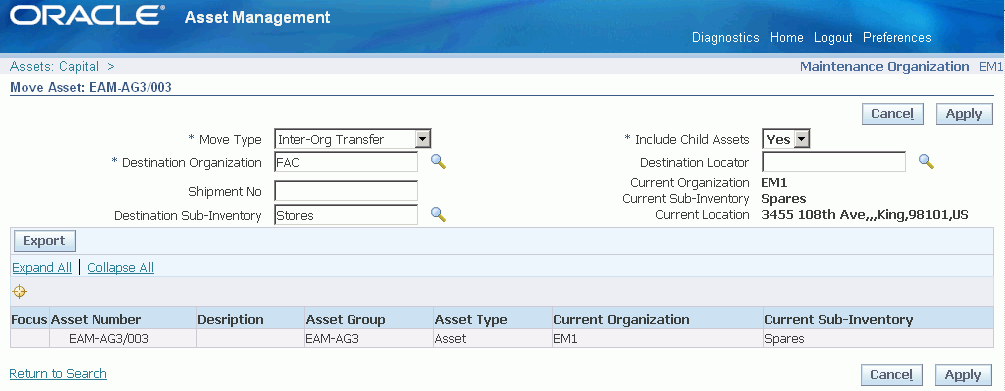Click the top Apply button
Viewport: 1005px width, 391px height.
(x=964, y=114)
